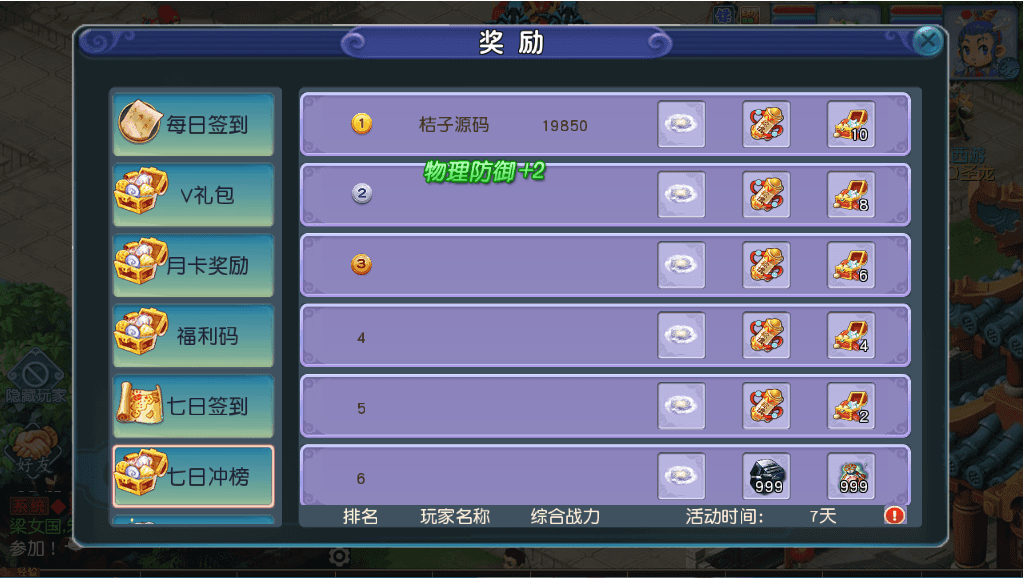Select the 月卡奖励 monthly card tab

pyautogui.click(x=193, y=265)
